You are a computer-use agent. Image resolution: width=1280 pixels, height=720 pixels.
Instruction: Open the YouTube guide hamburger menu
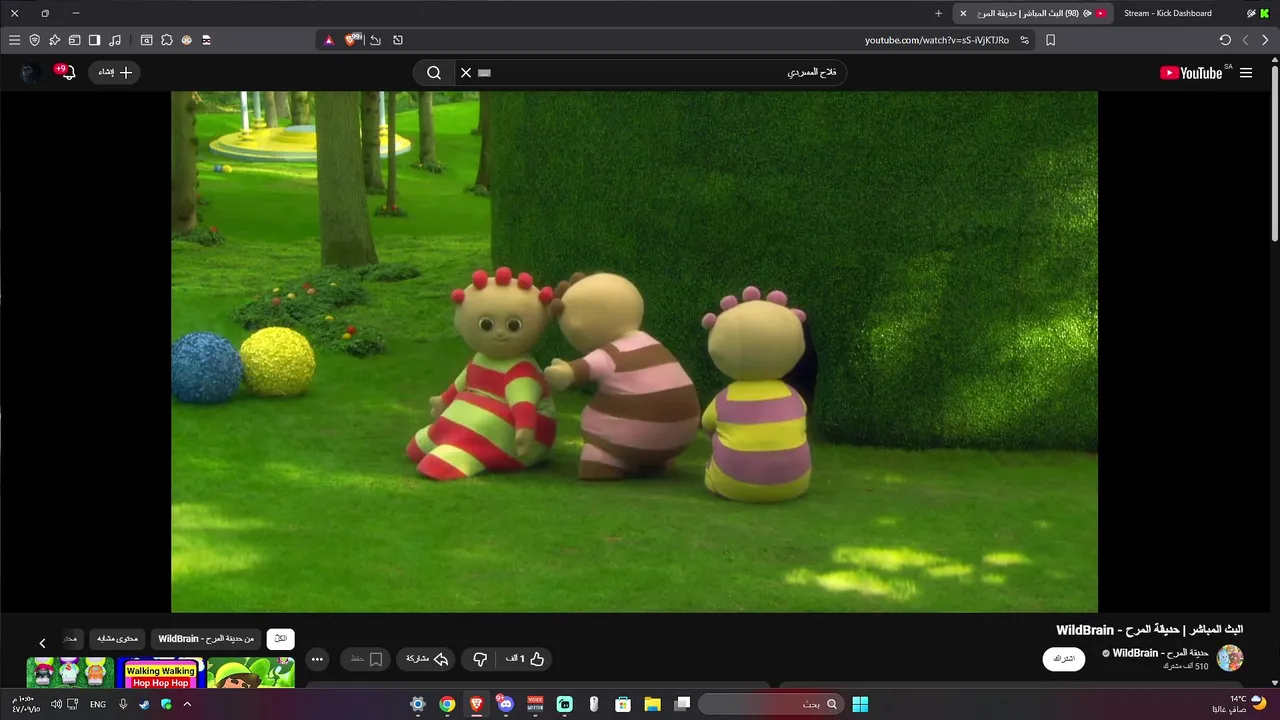[x=1246, y=73]
